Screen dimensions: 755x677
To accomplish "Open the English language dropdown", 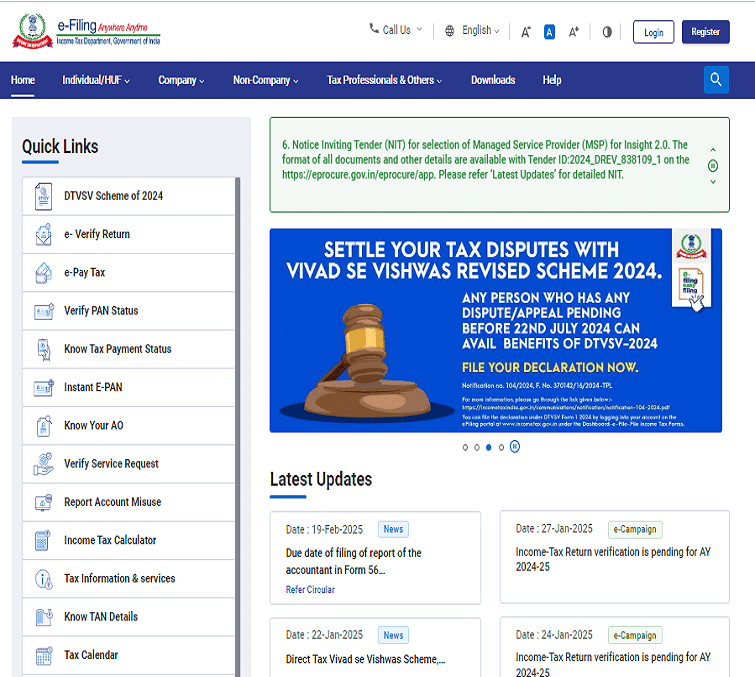I will (x=475, y=31).
